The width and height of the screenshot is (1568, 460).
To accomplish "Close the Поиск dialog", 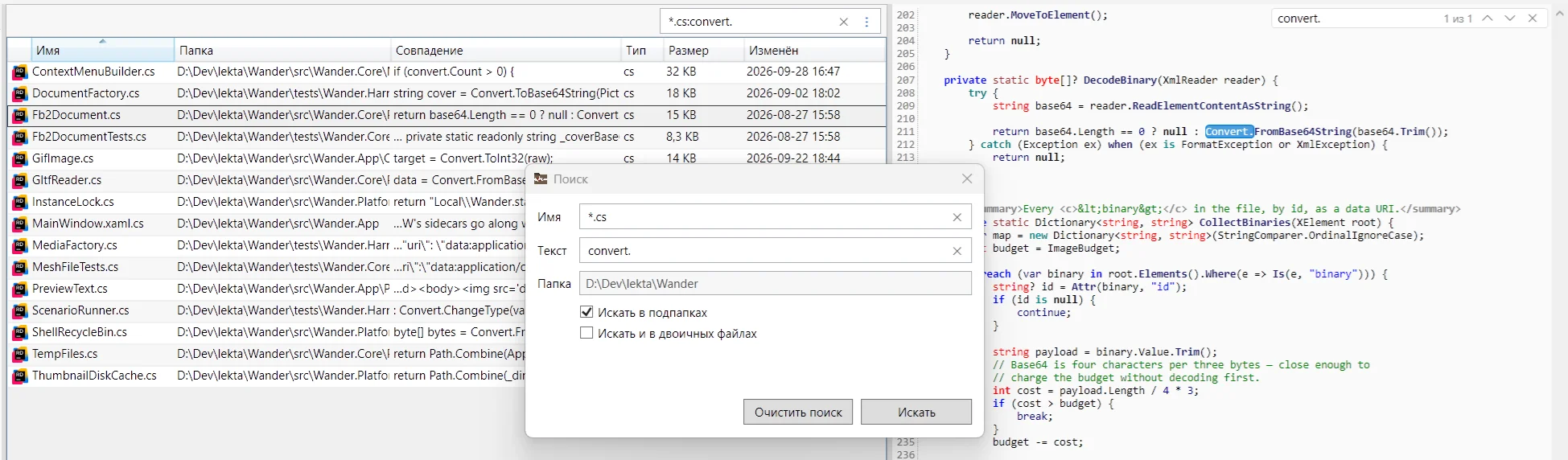I will [x=967, y=179].
